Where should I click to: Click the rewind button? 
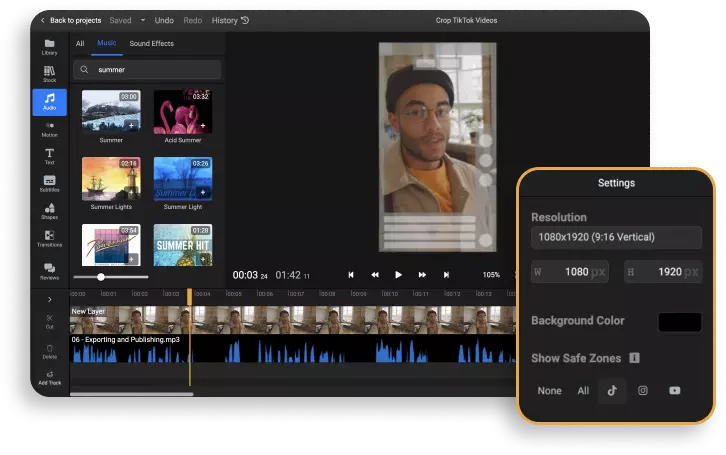click(x=375, y=275)
